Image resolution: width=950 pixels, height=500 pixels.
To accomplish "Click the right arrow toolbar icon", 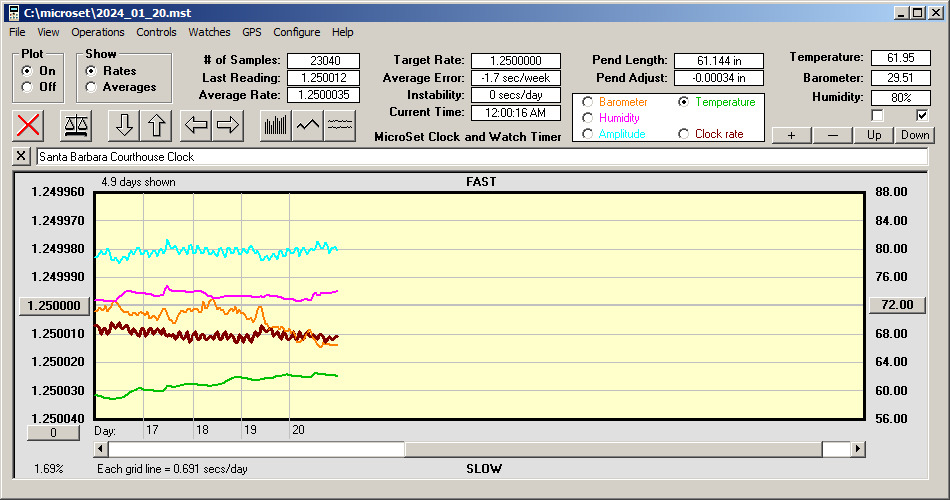I will [x=228, y=125].
